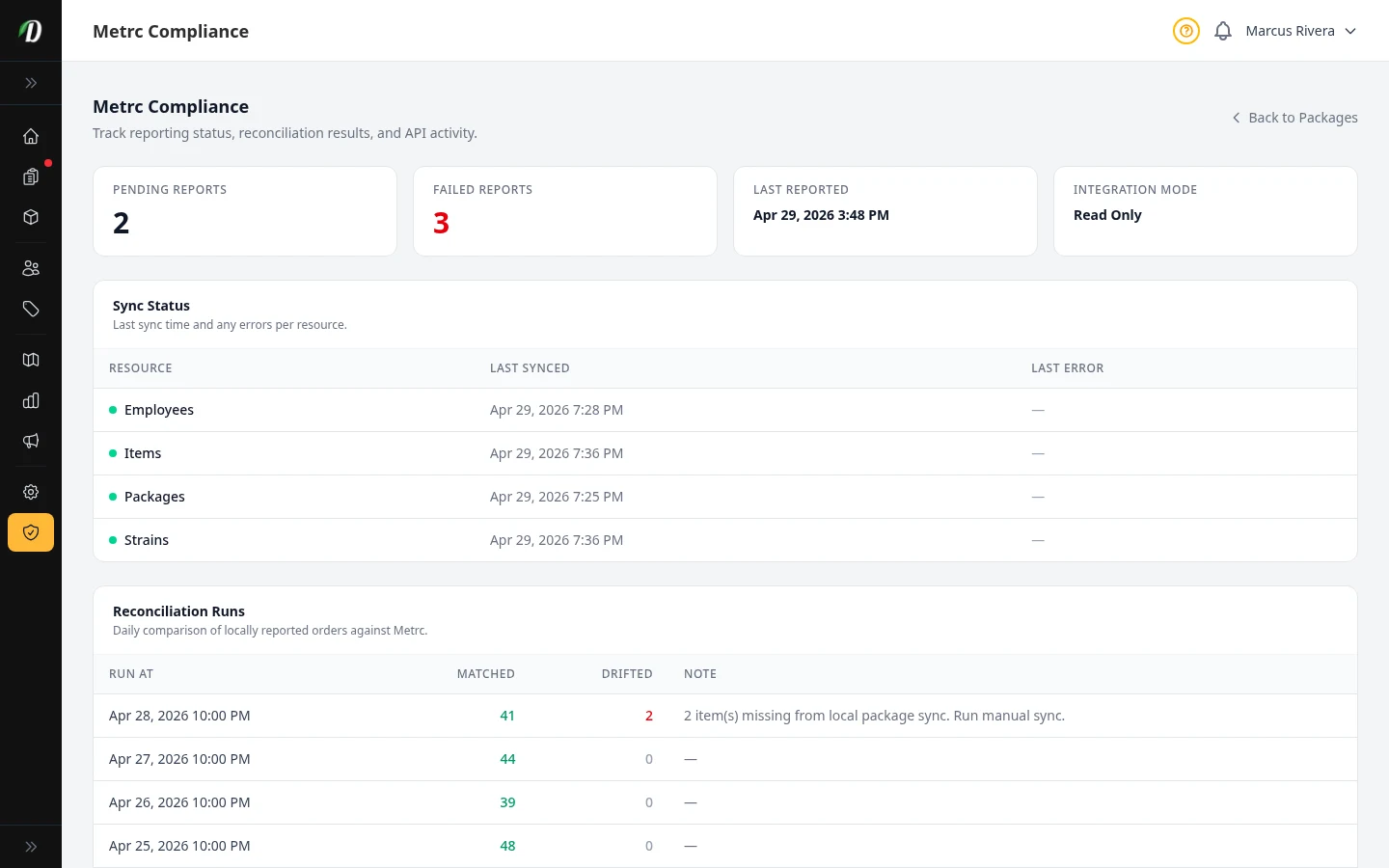1389x868 pixels.
Task: Open the Packages cube icon in the sidebar
Action: tap(31, 217)
